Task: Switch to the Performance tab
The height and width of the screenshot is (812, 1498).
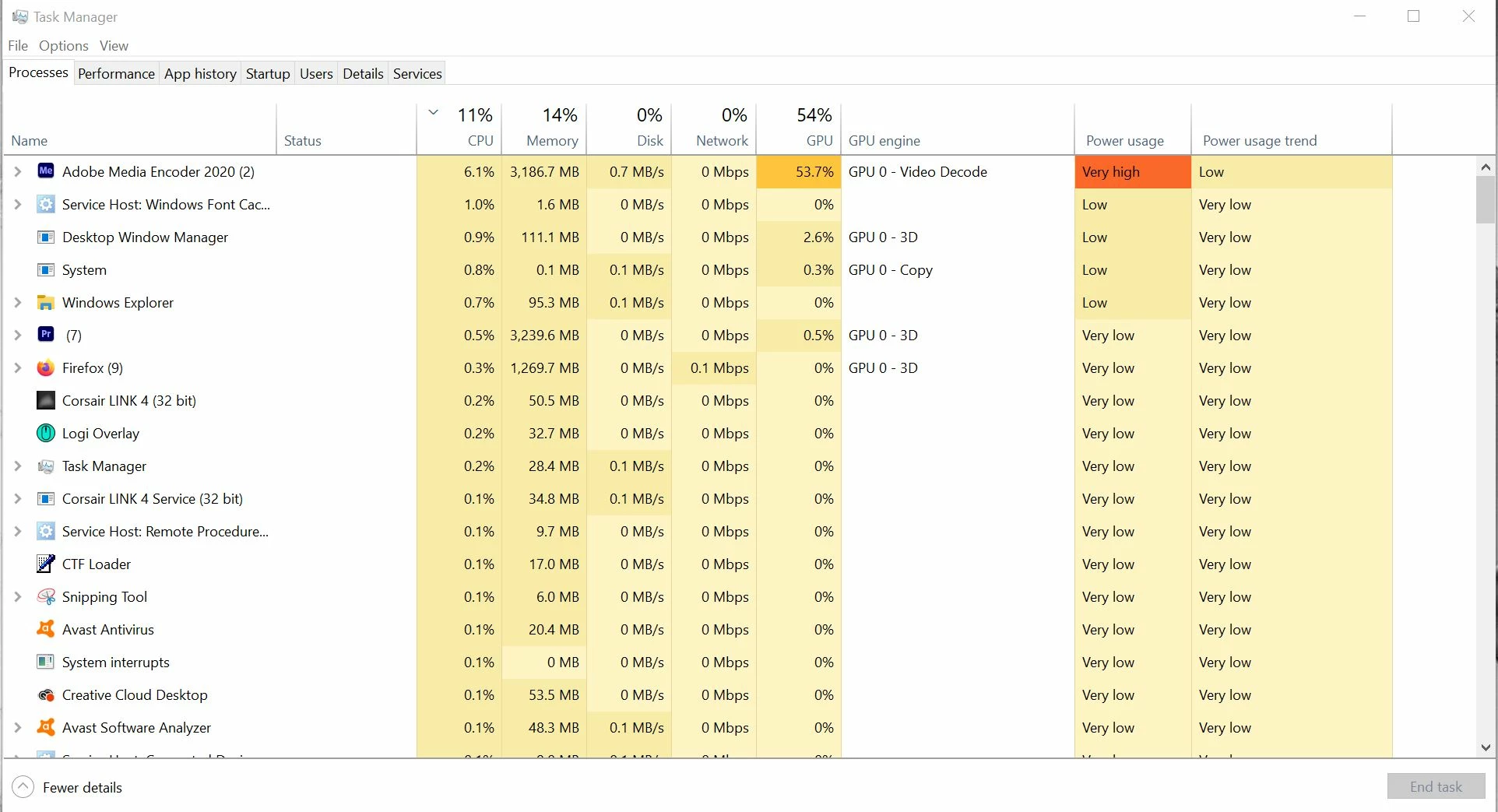Action: pos(116,73)
